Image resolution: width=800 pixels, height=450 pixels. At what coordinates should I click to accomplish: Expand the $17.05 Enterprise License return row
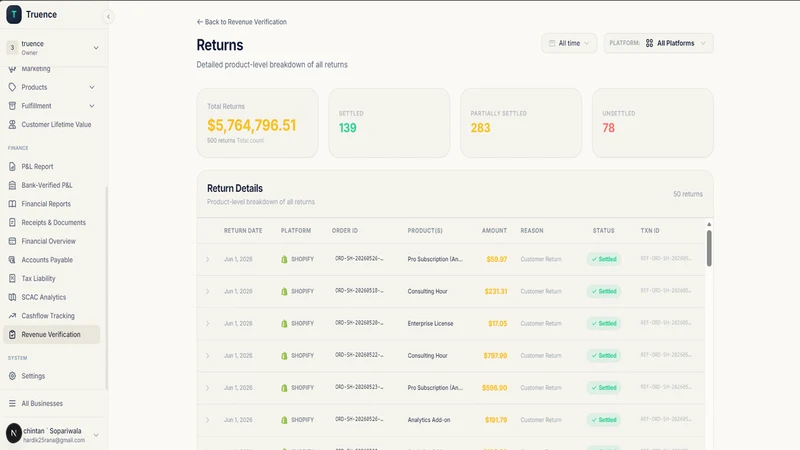(208, 323)
